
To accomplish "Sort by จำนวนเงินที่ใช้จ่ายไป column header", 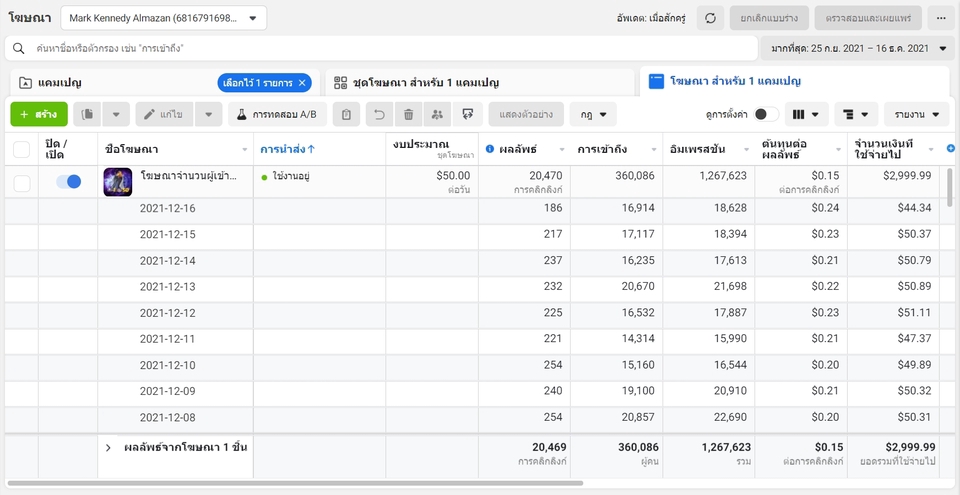I will [x=893, y=149].
